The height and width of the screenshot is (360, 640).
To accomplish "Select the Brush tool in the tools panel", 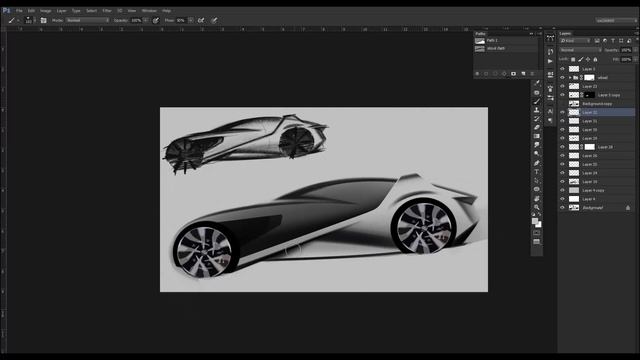I will 537,101.
